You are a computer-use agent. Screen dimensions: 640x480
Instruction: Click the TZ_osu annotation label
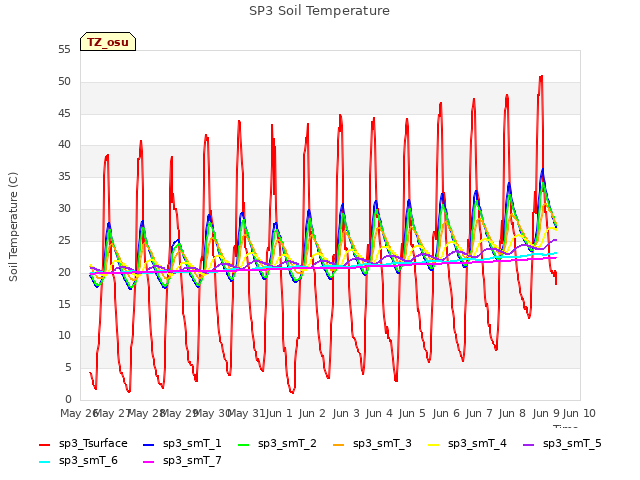[x=108, y=42]
